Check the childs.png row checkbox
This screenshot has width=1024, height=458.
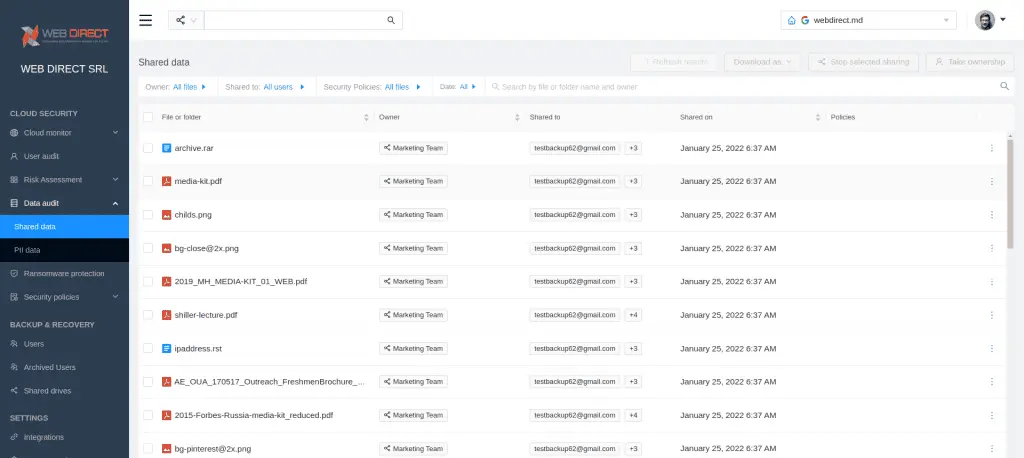click(148, 214)
